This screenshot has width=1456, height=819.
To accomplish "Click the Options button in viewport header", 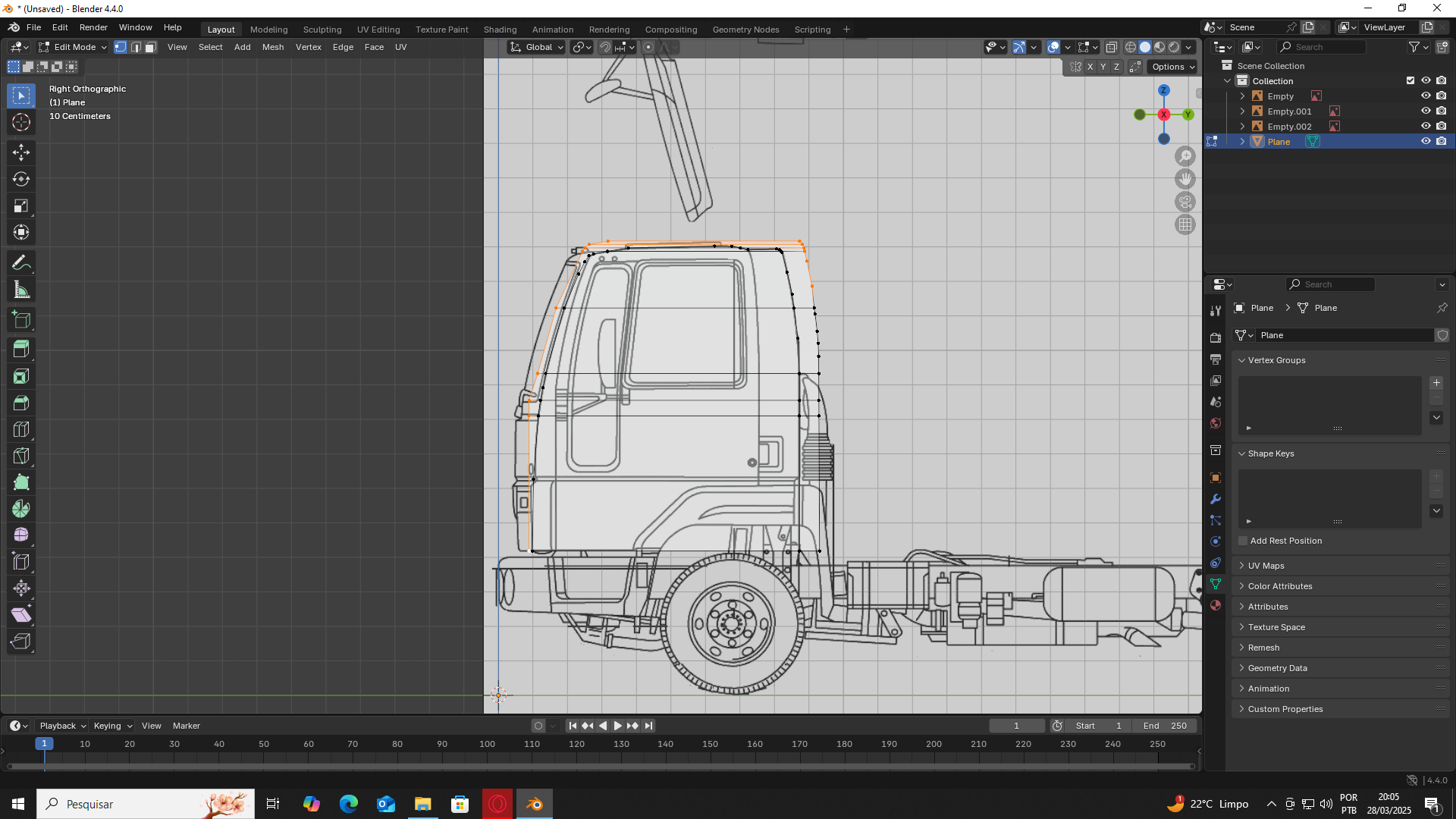I will tap(1172, 67).
